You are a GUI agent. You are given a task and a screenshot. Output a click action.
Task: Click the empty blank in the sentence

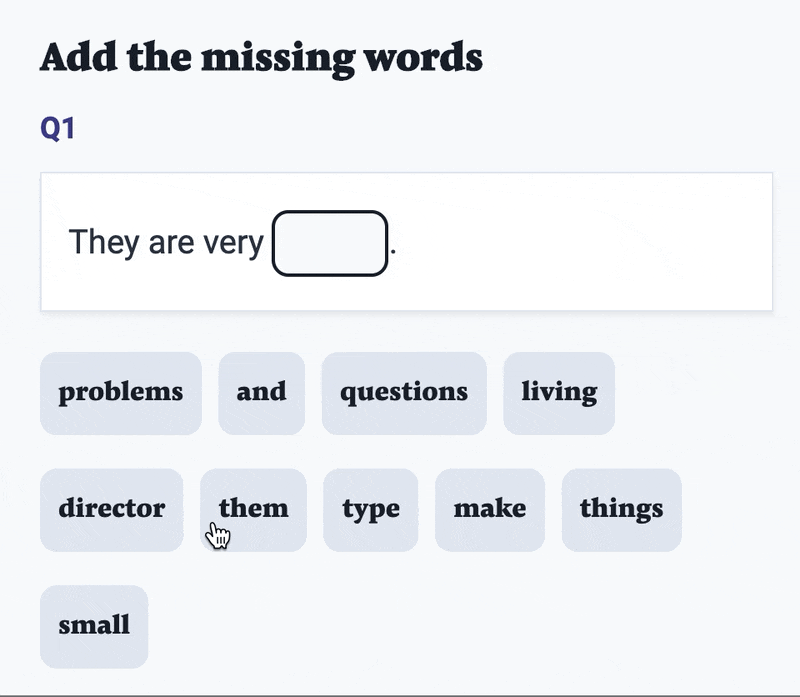tap(330, 243)
